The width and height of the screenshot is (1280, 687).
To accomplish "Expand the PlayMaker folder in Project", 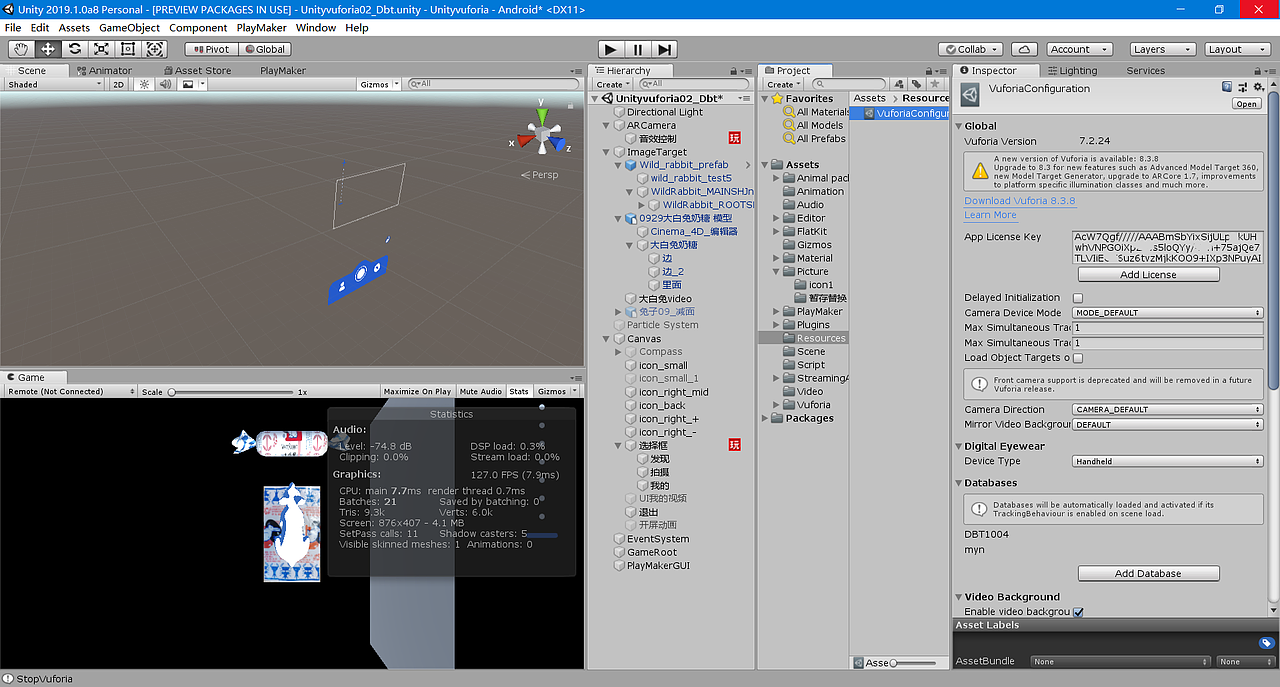I will point(776,312).
